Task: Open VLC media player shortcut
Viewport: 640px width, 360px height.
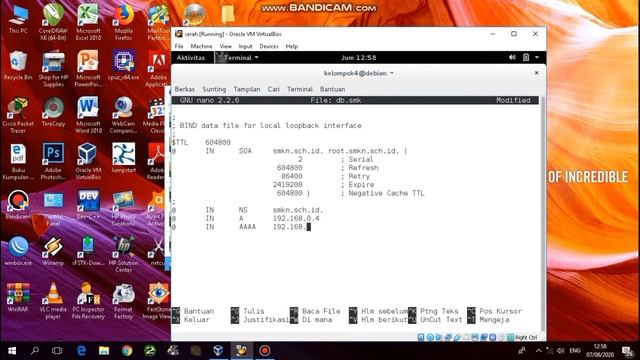Action: [53, 301]
